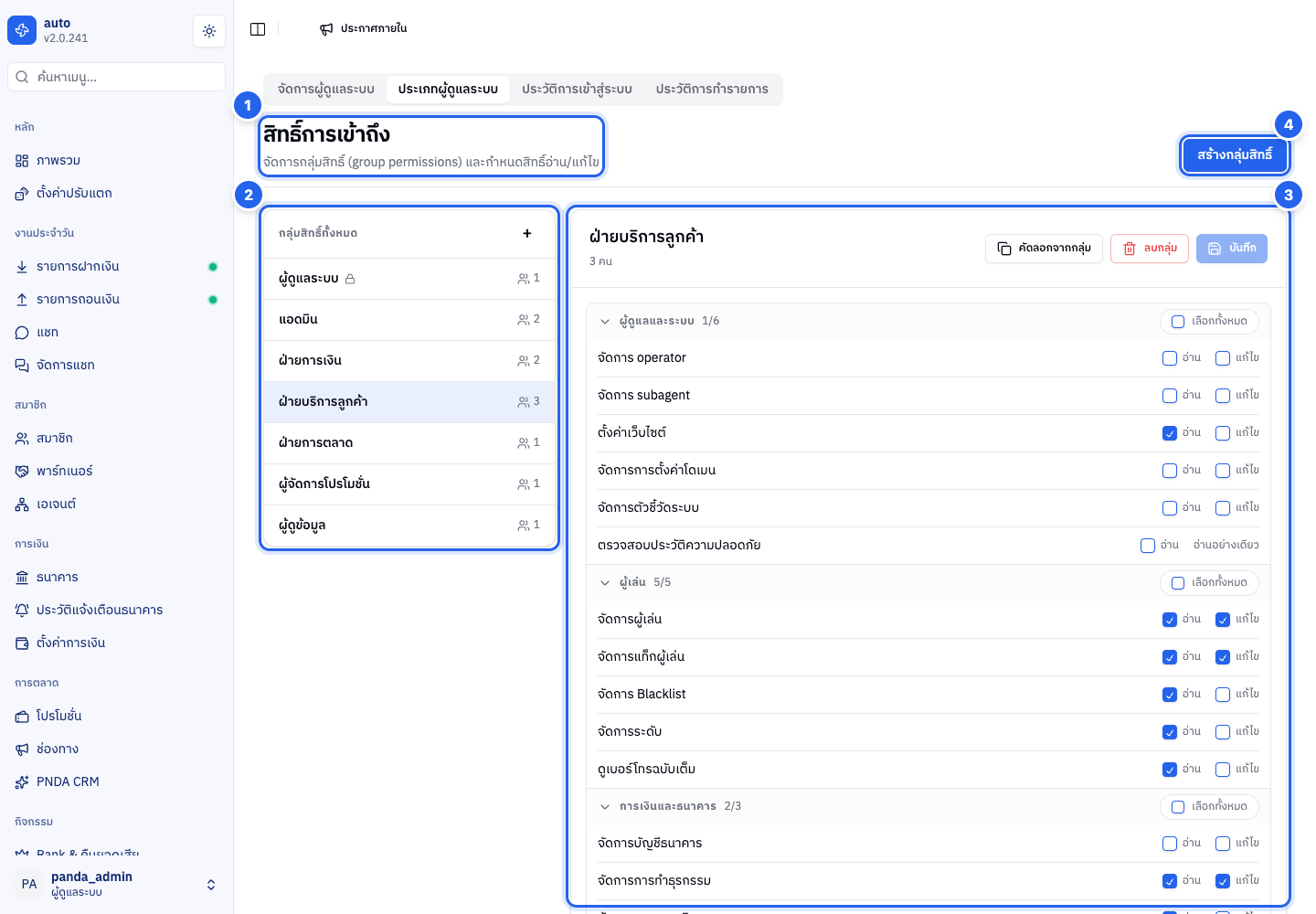Screen dimensions: 1316x914
Task: Open the ประกาศภายใน announcement megaphone
Action: pos(364,29)
